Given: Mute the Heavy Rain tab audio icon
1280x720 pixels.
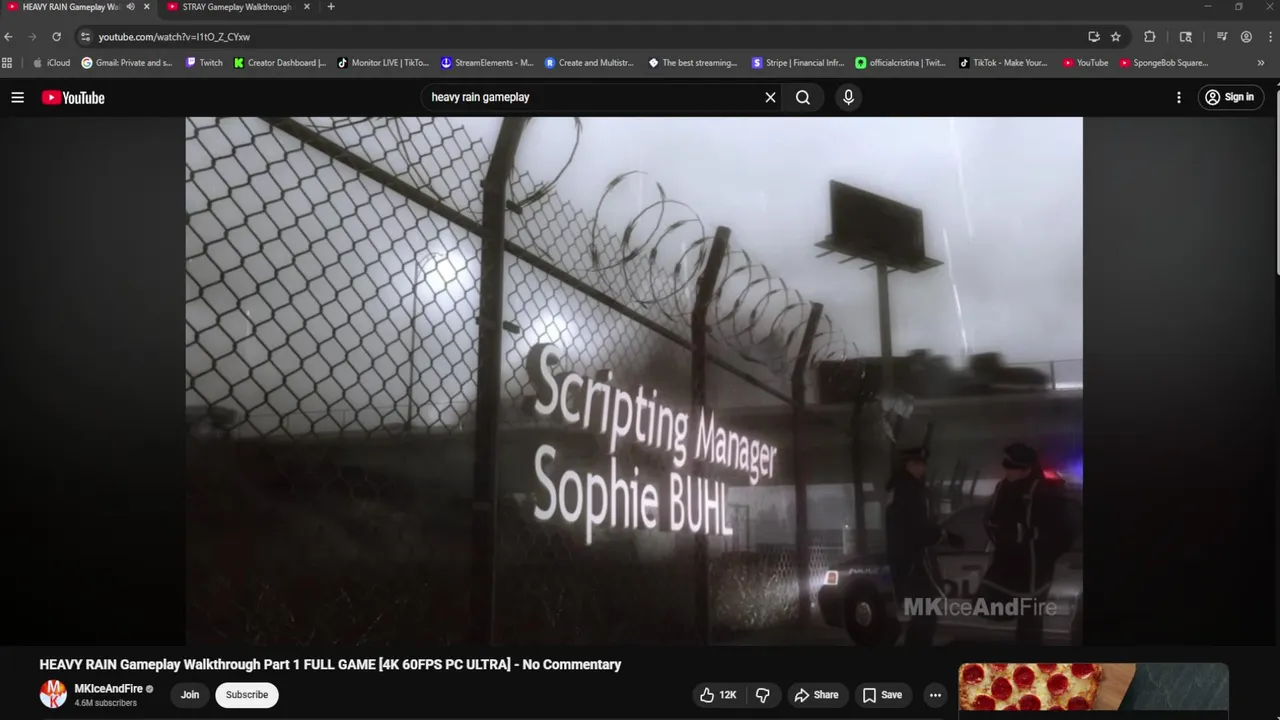Looking at the screenshot, I should (x=130, y=7).
